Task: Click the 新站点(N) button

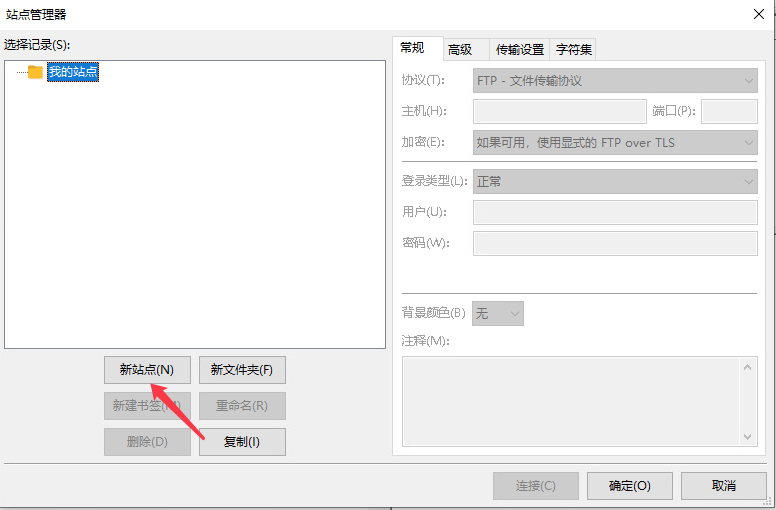Action: 147,370
